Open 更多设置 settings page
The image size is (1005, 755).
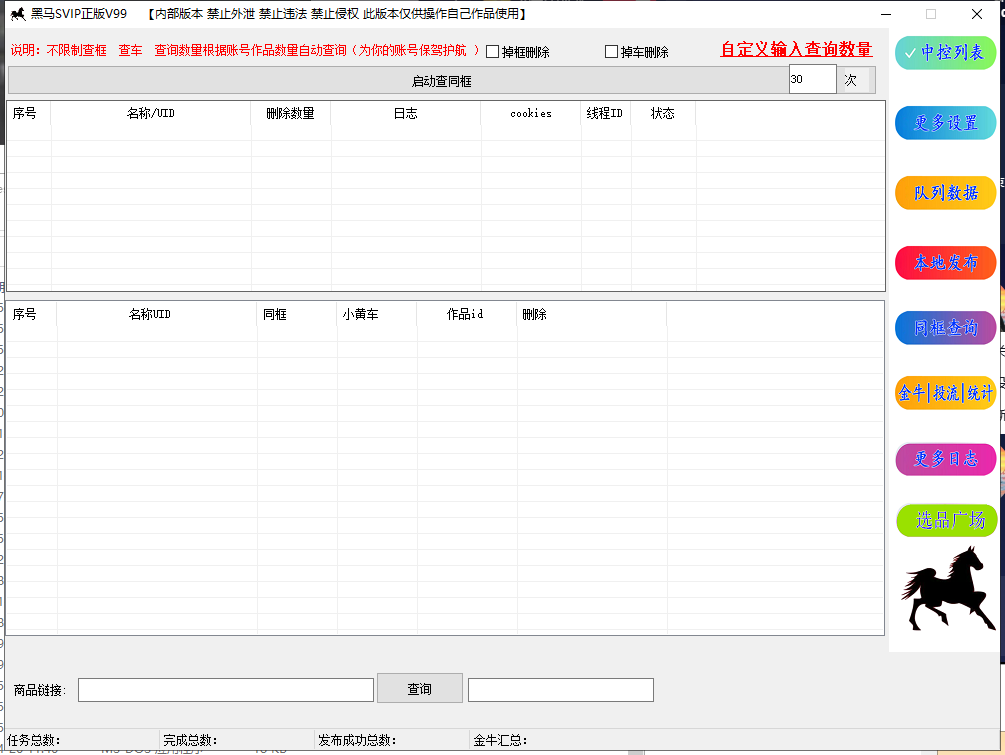tap(945, 123)
